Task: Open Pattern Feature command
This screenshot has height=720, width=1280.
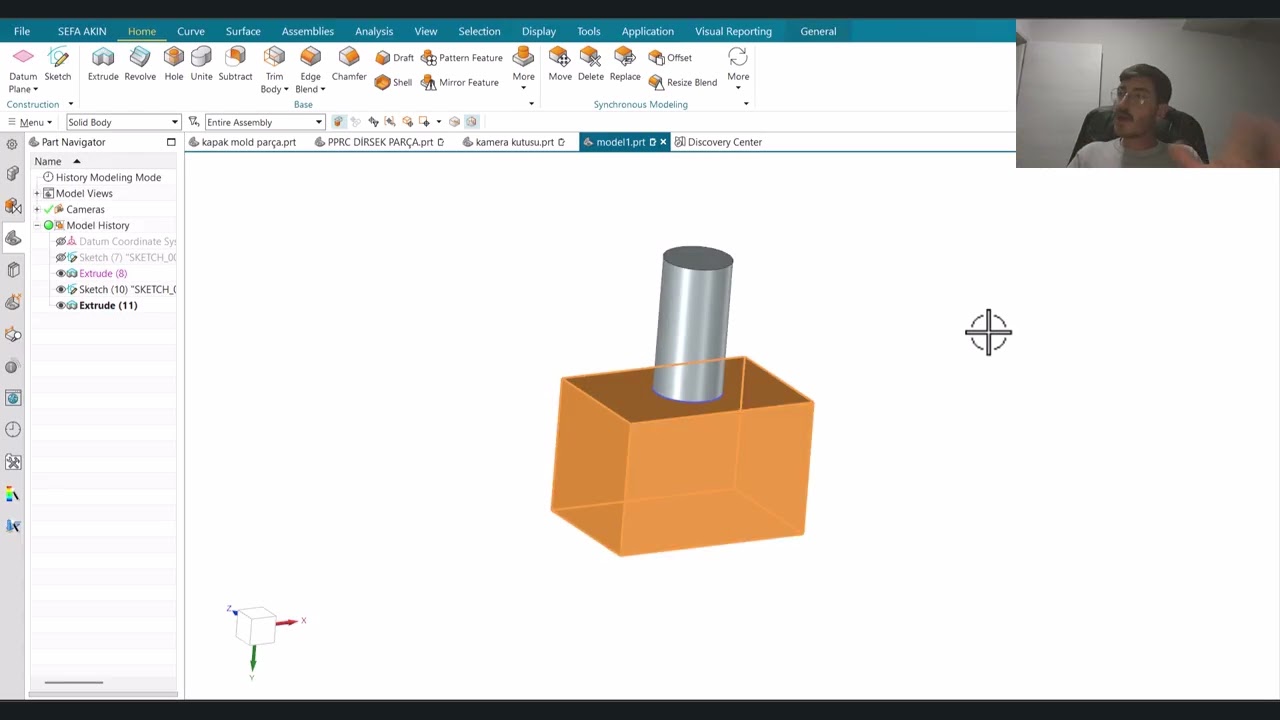Action: tap(461, 58)
